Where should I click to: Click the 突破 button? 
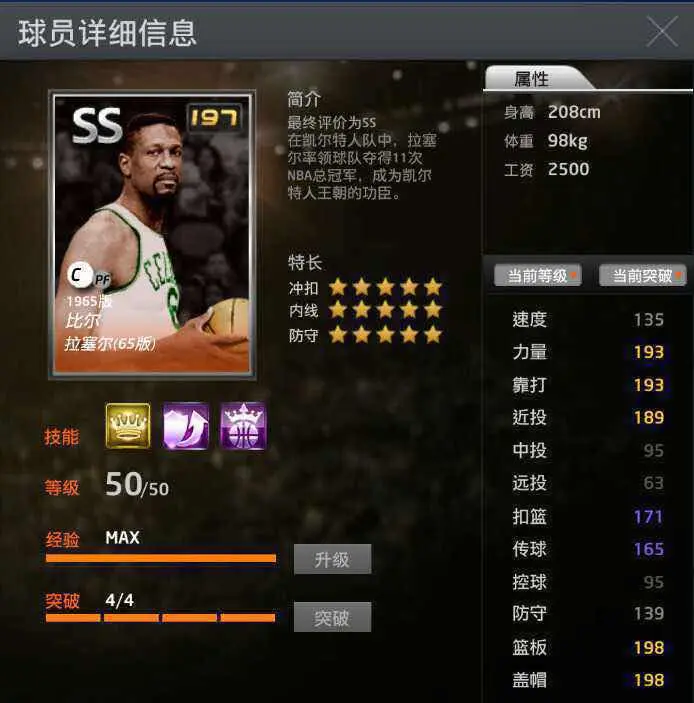[x=332, y=617]
